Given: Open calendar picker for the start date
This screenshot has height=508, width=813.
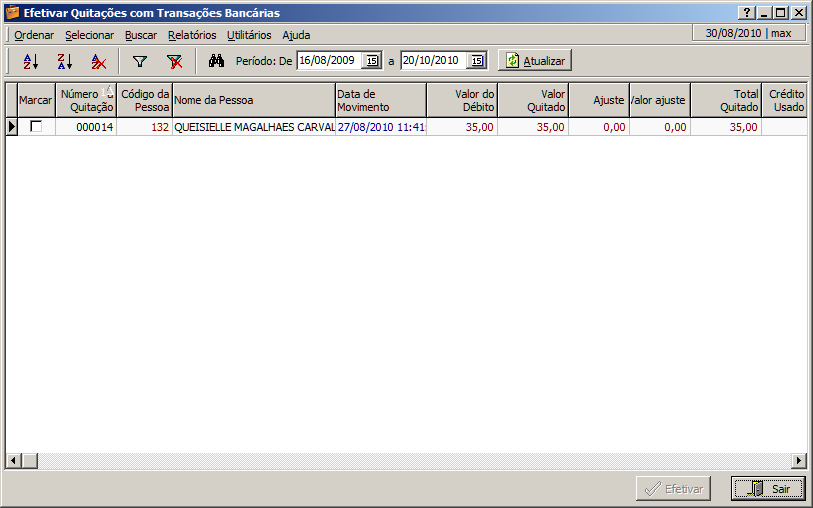Looking at the screenshot, I should point(372,61).
